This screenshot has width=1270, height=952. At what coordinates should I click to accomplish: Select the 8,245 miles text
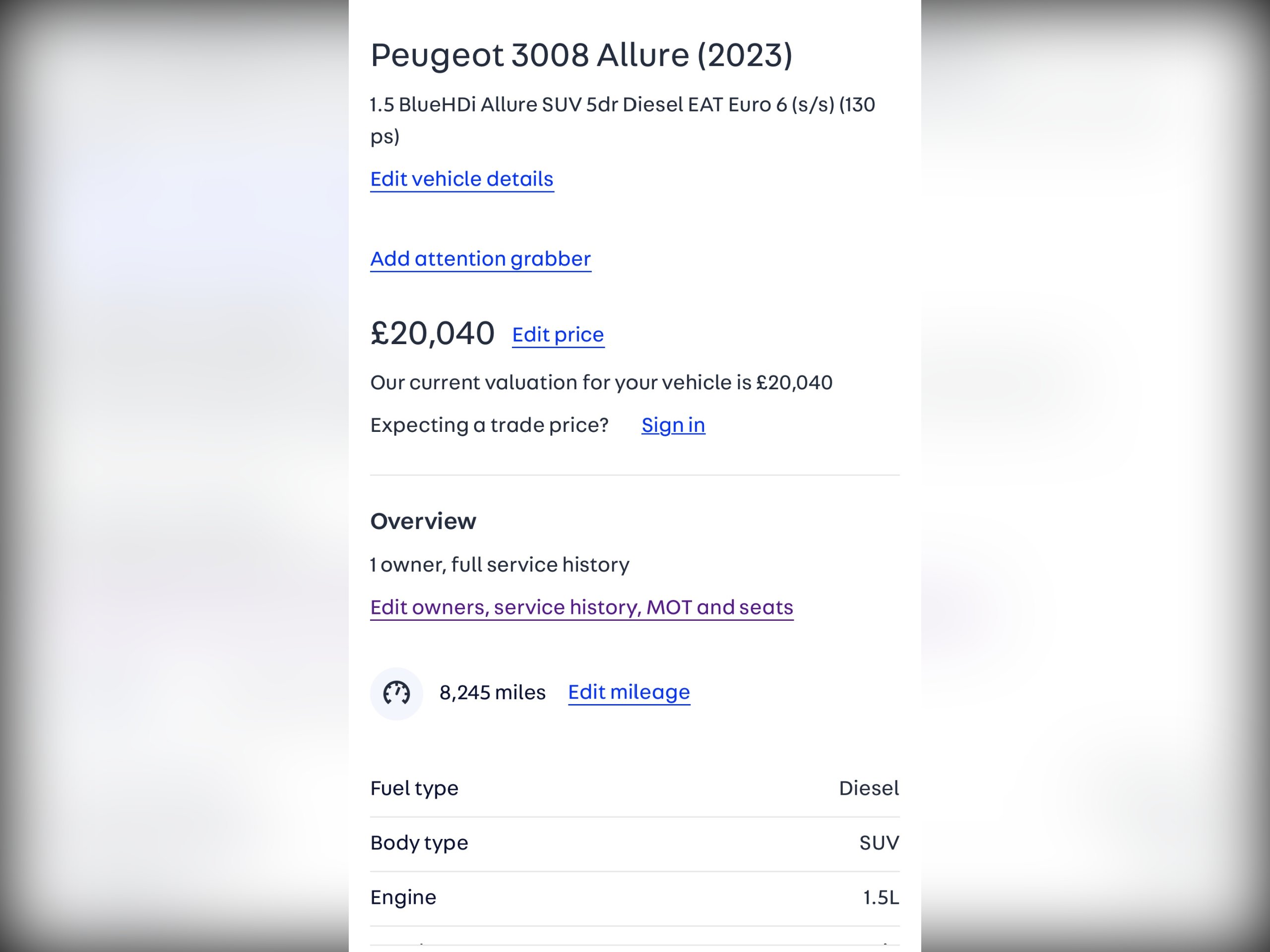point(492,693)
